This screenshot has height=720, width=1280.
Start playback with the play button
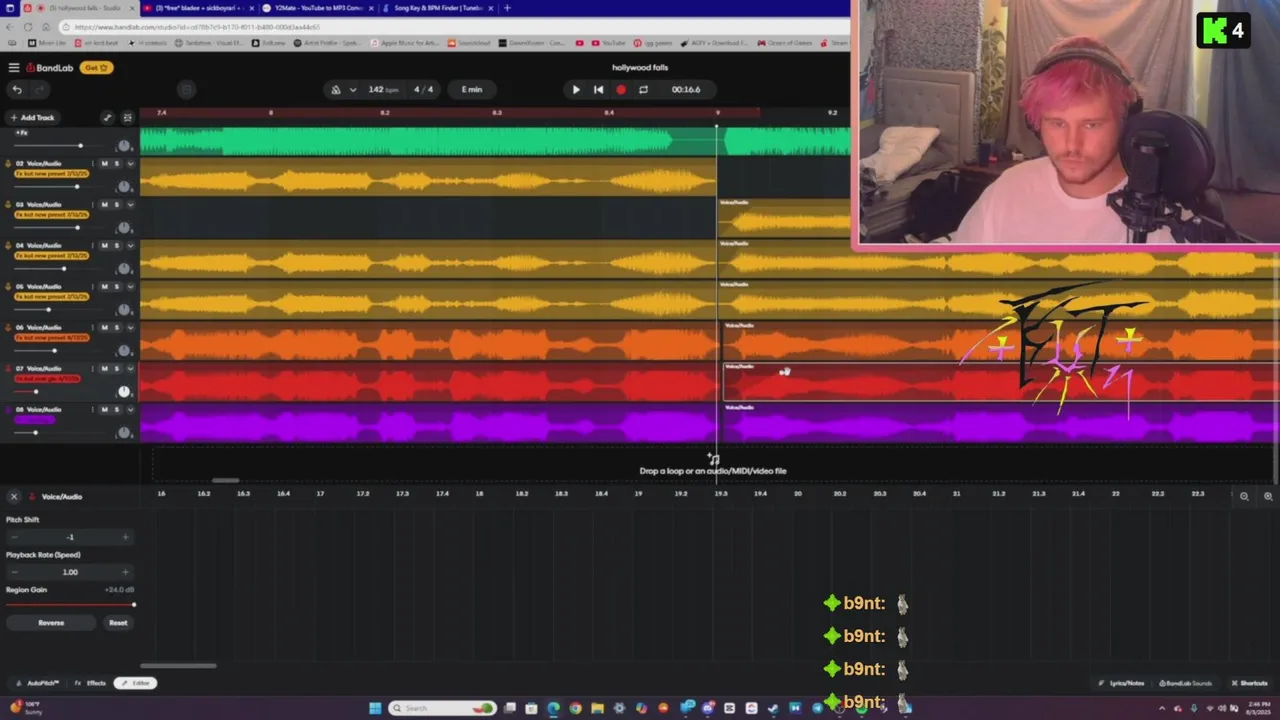[x=575, y=89]
